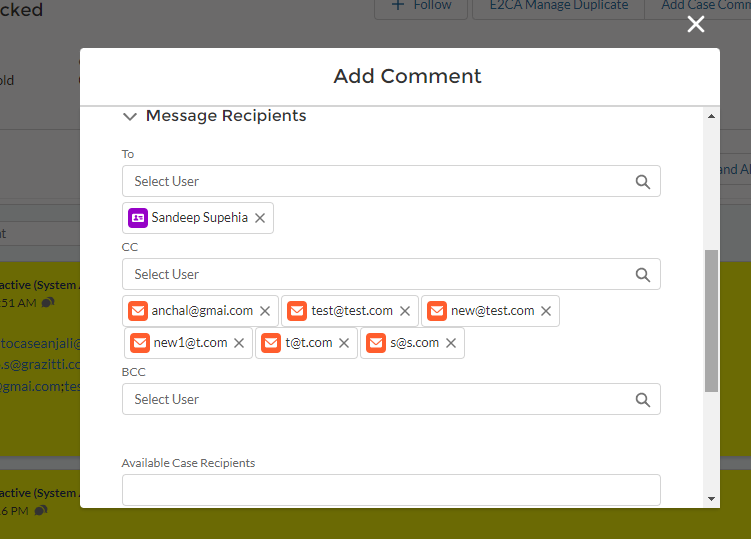Screen dimensions: 751x539
Task: Click search icon in BCC field
Action: [x=643, y=399]
